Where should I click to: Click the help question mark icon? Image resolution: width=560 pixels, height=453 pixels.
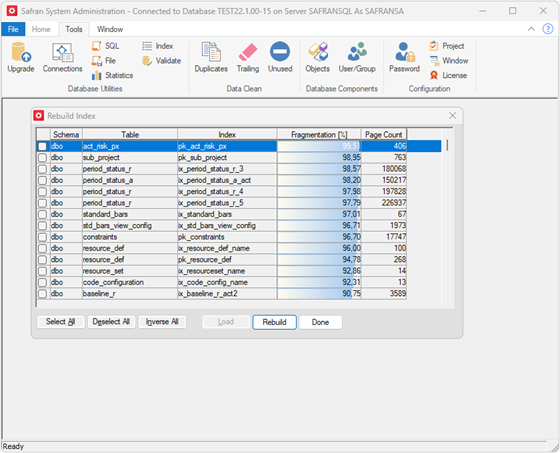tap(548, 29)
